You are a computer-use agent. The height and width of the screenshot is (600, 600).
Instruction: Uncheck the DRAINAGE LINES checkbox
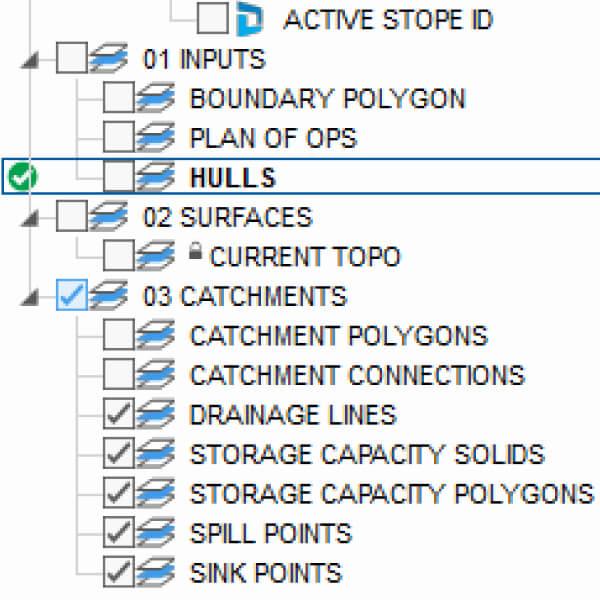click(119, 414)
